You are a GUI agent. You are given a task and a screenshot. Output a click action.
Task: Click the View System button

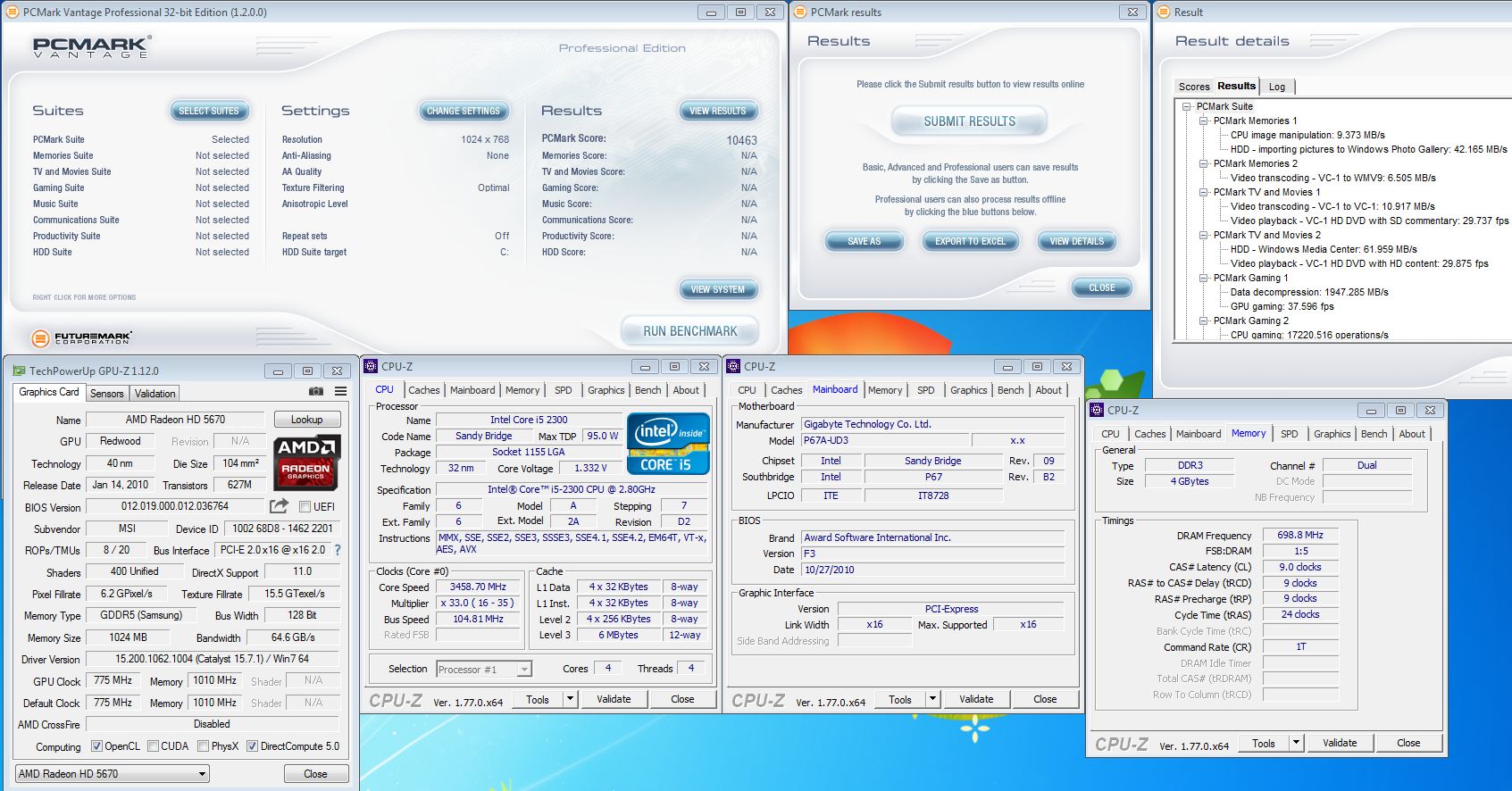(x=717, y=289)
